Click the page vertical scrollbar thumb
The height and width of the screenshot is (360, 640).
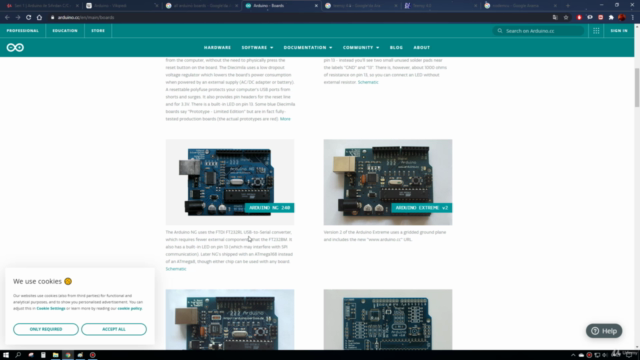[637, 88]
